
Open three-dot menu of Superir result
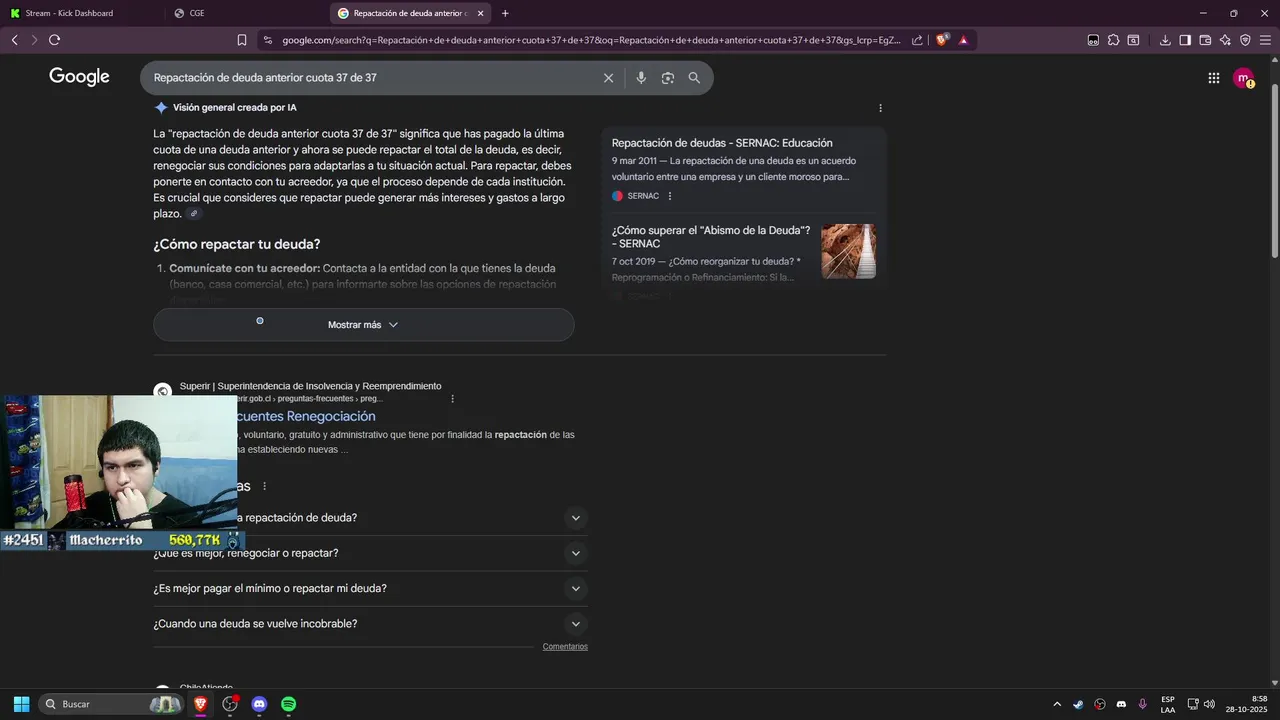(452, 398)
